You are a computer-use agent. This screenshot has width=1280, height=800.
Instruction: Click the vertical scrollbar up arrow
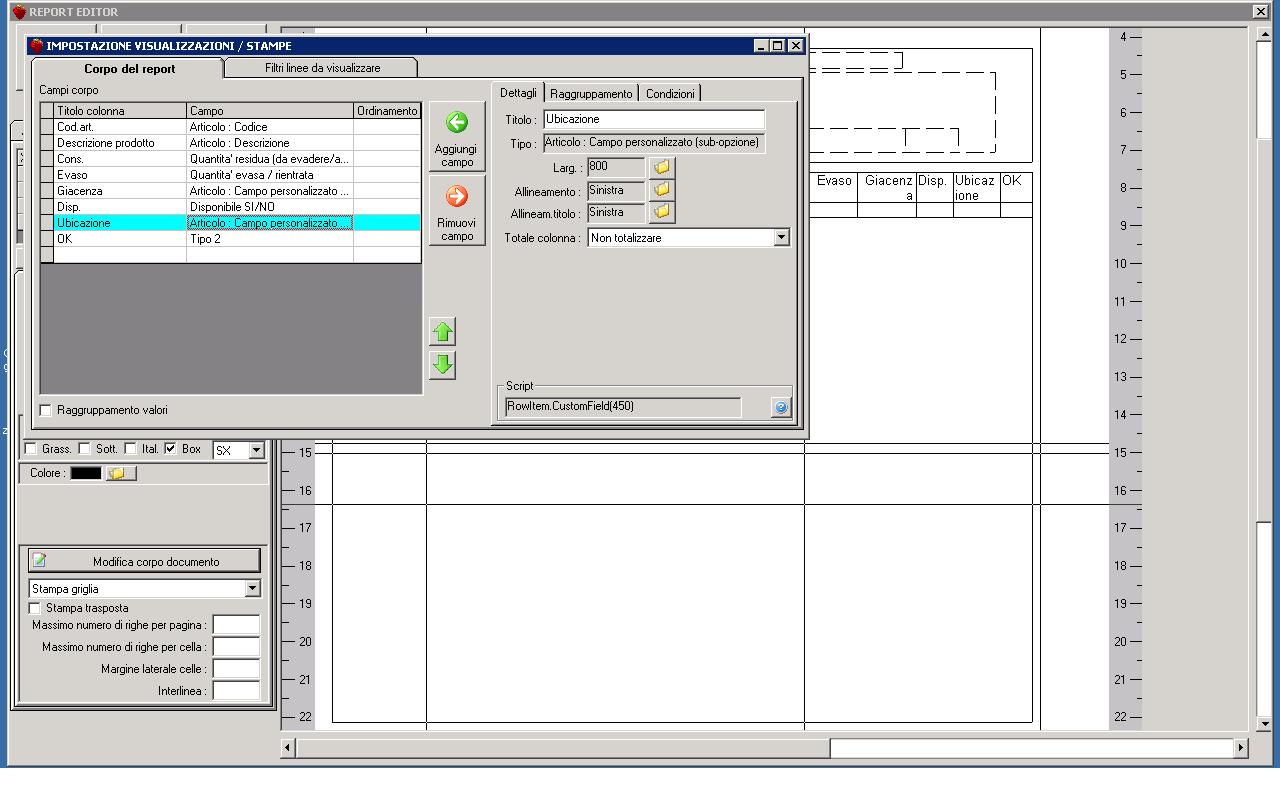coord(1265,34)
